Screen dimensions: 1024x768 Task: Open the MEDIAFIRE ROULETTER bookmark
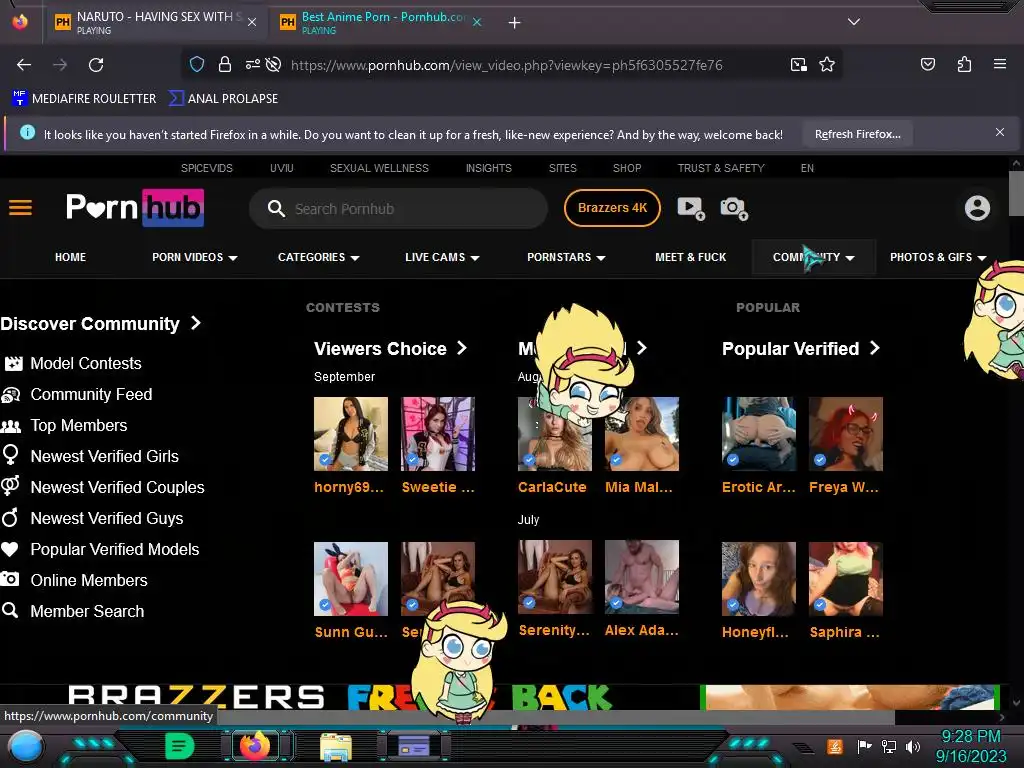tap(84, 99)
